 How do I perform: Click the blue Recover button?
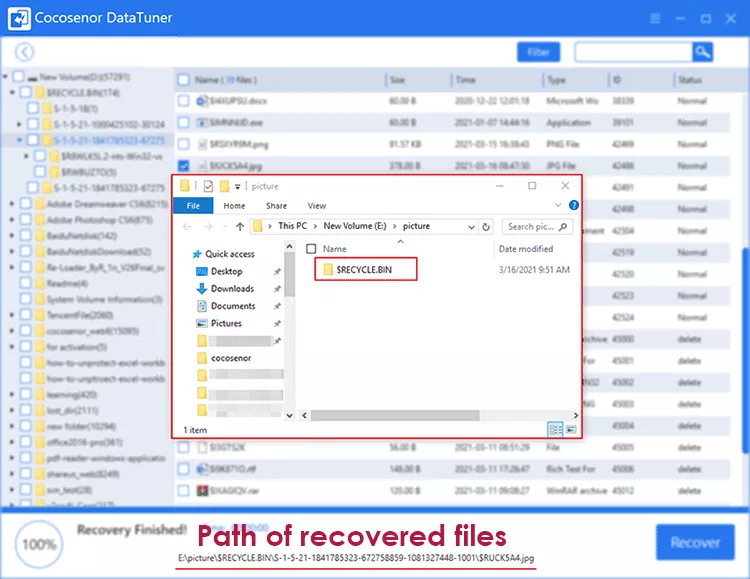pyautogui.click(x=695, y=542)
